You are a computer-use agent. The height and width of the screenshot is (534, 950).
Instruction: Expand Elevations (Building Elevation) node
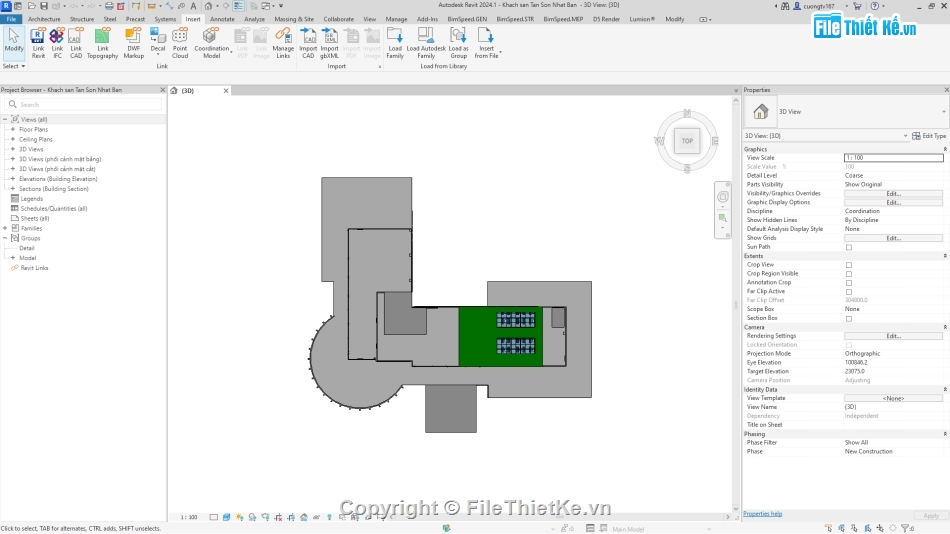(x=13, y=179)
